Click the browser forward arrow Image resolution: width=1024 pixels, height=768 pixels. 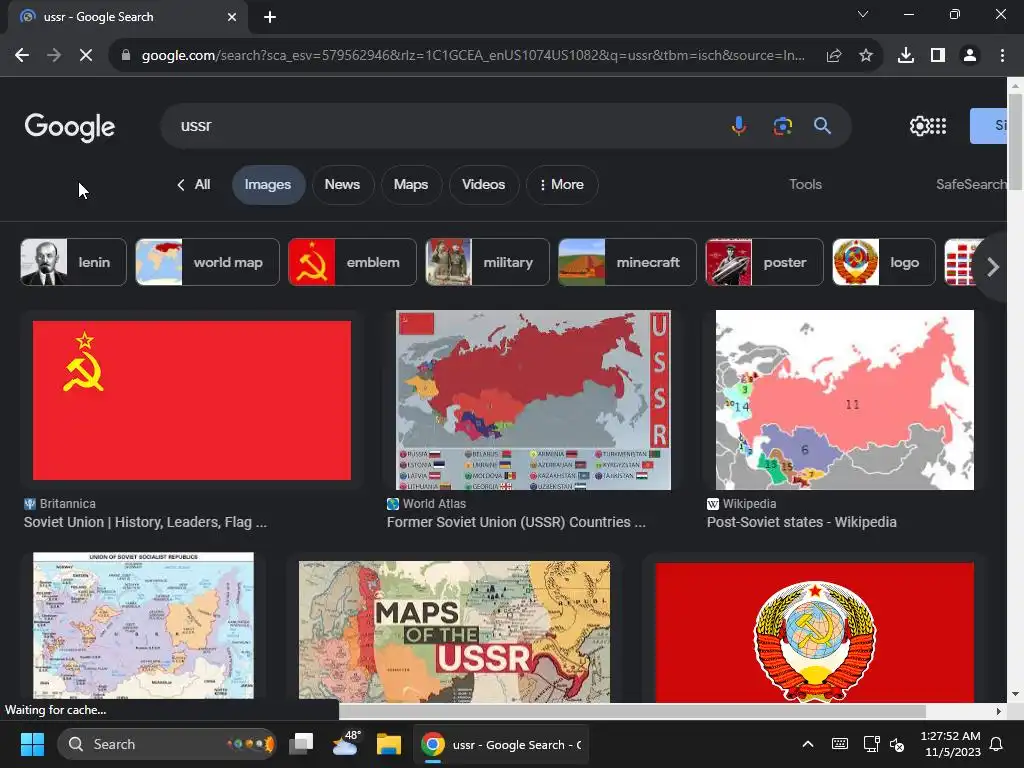click(54, 56)
